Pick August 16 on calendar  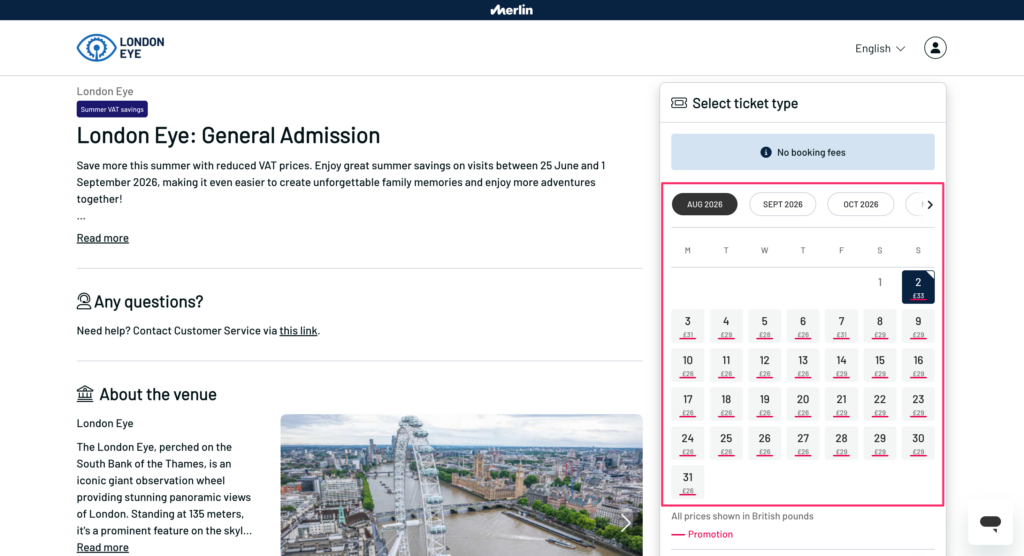pos(918,365)
